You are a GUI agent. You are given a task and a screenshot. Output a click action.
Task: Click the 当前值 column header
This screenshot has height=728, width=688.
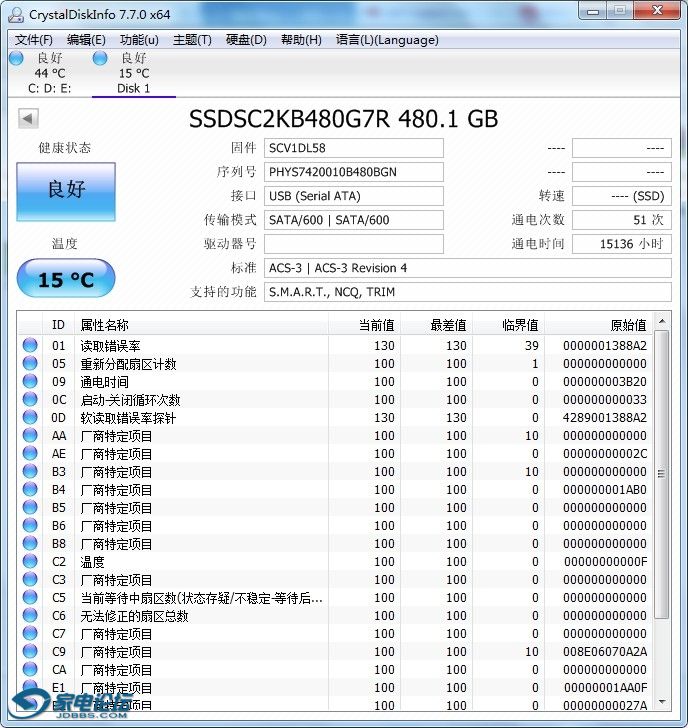(364, 325)
